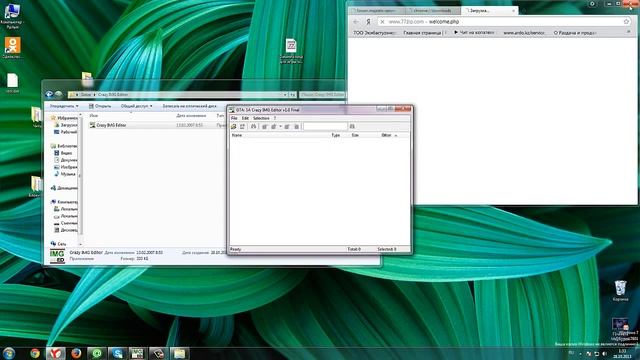
Task: Select Компьютер in Explorer navigation pane
Action: (x=64, y=202)
